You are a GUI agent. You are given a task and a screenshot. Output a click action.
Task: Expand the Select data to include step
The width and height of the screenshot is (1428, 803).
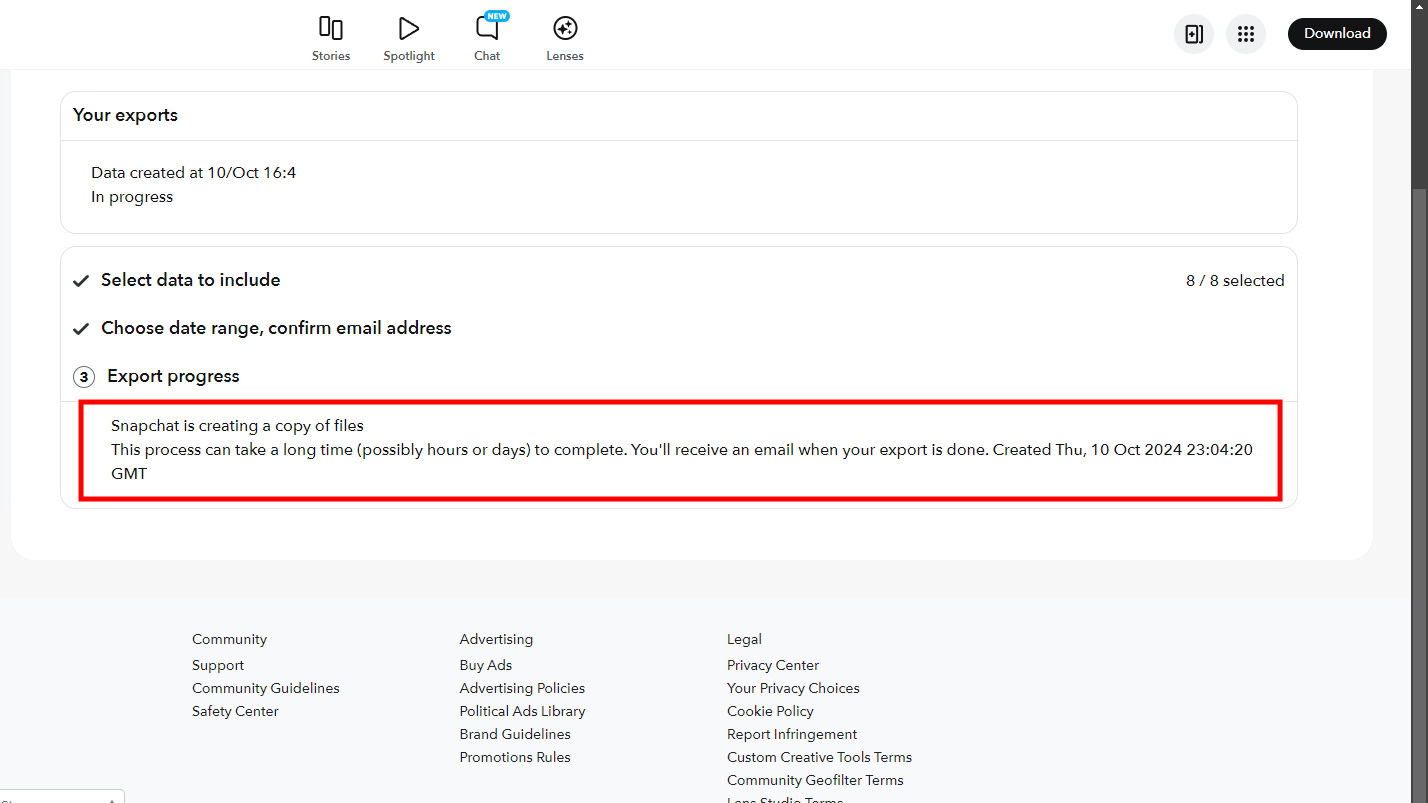pyautogui.click(x=190, y=281)
